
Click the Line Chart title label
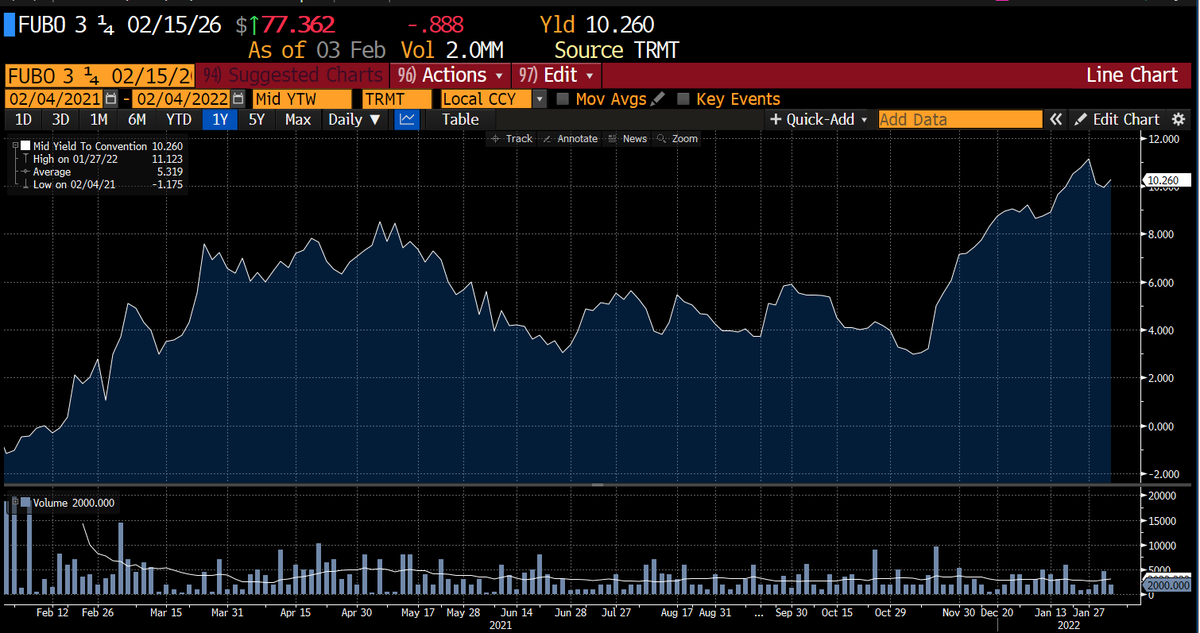point(1132,75)
